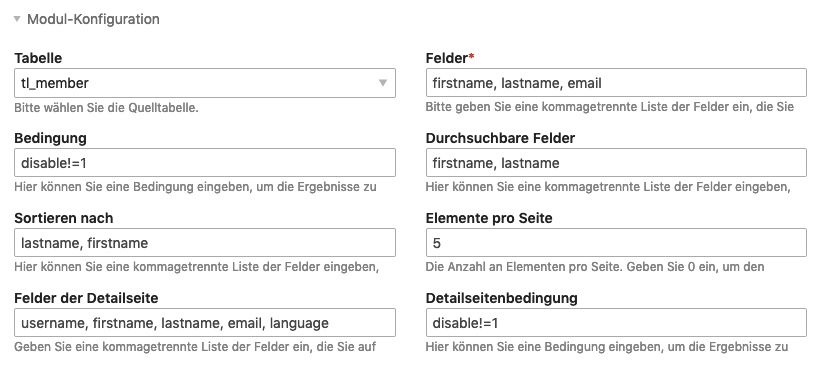Screen dimensions: 821x381
Task: Click the Sortieren nach label
Action: pyautogui.click(x=63, y=218)
